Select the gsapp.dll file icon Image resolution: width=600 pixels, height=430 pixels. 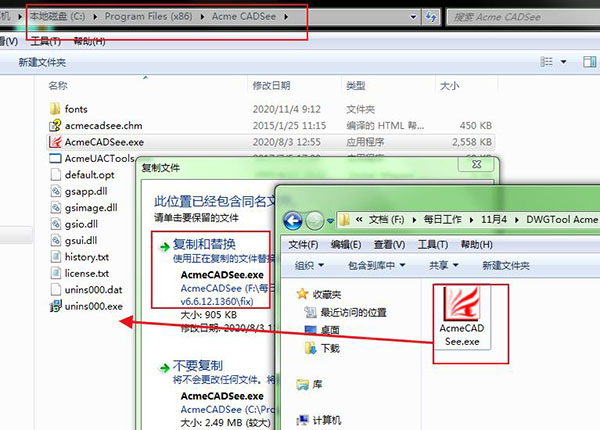(55, 191)
